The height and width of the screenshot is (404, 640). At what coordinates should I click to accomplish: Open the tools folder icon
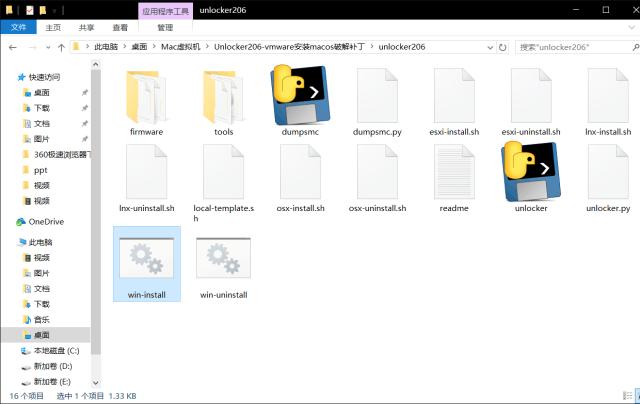coord(223,97)
